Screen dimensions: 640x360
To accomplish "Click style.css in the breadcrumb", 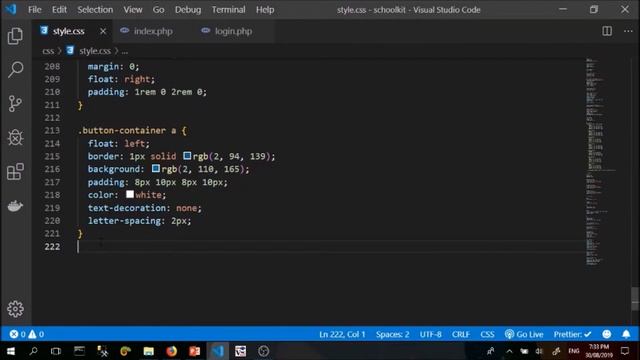I will tap(95, 51).
